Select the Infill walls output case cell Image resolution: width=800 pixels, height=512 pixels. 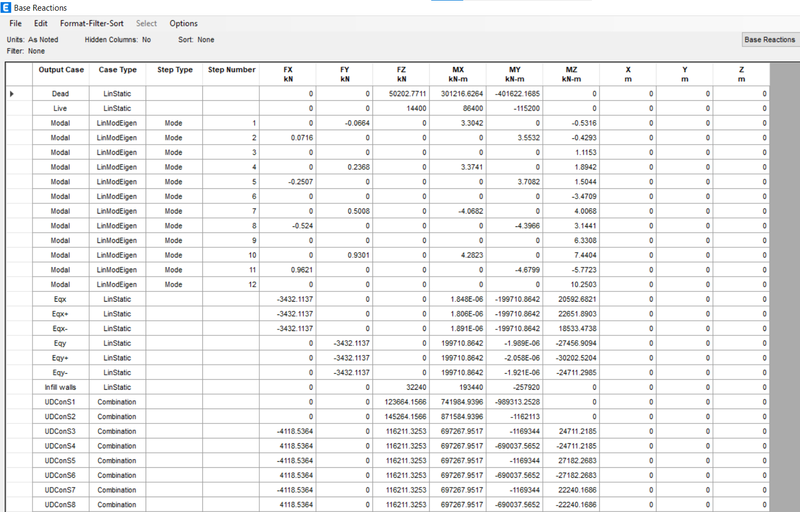tap(61, 388)
